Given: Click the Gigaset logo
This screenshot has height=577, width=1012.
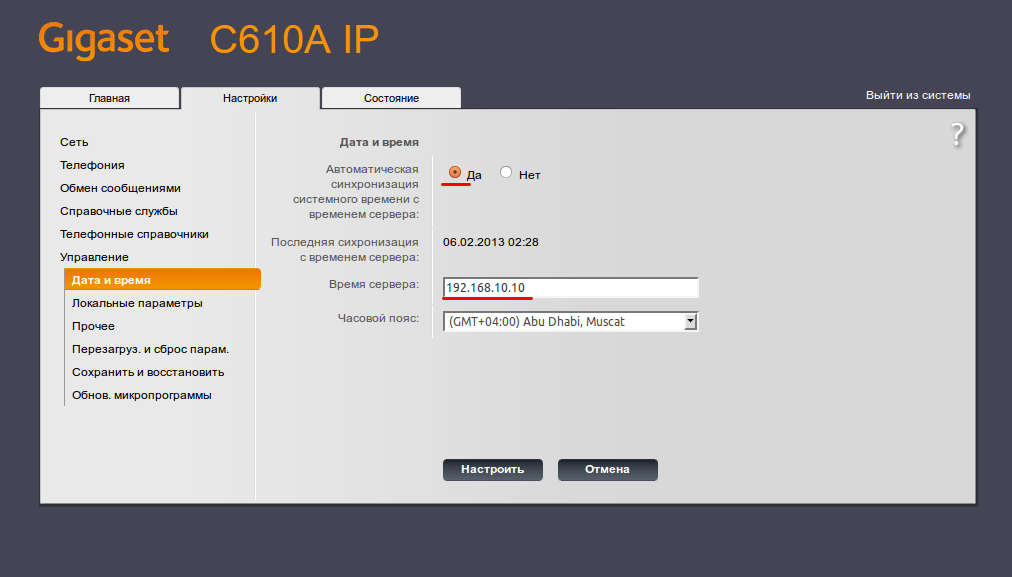Looking at the screenshot, I should 104,41.
